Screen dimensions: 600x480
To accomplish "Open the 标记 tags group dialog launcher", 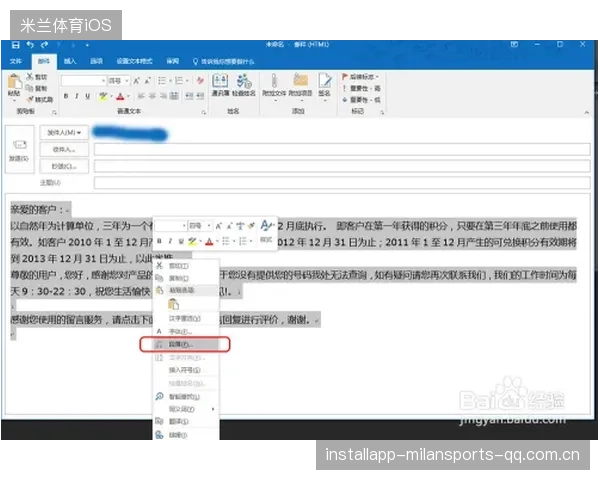I will [382, 112].
